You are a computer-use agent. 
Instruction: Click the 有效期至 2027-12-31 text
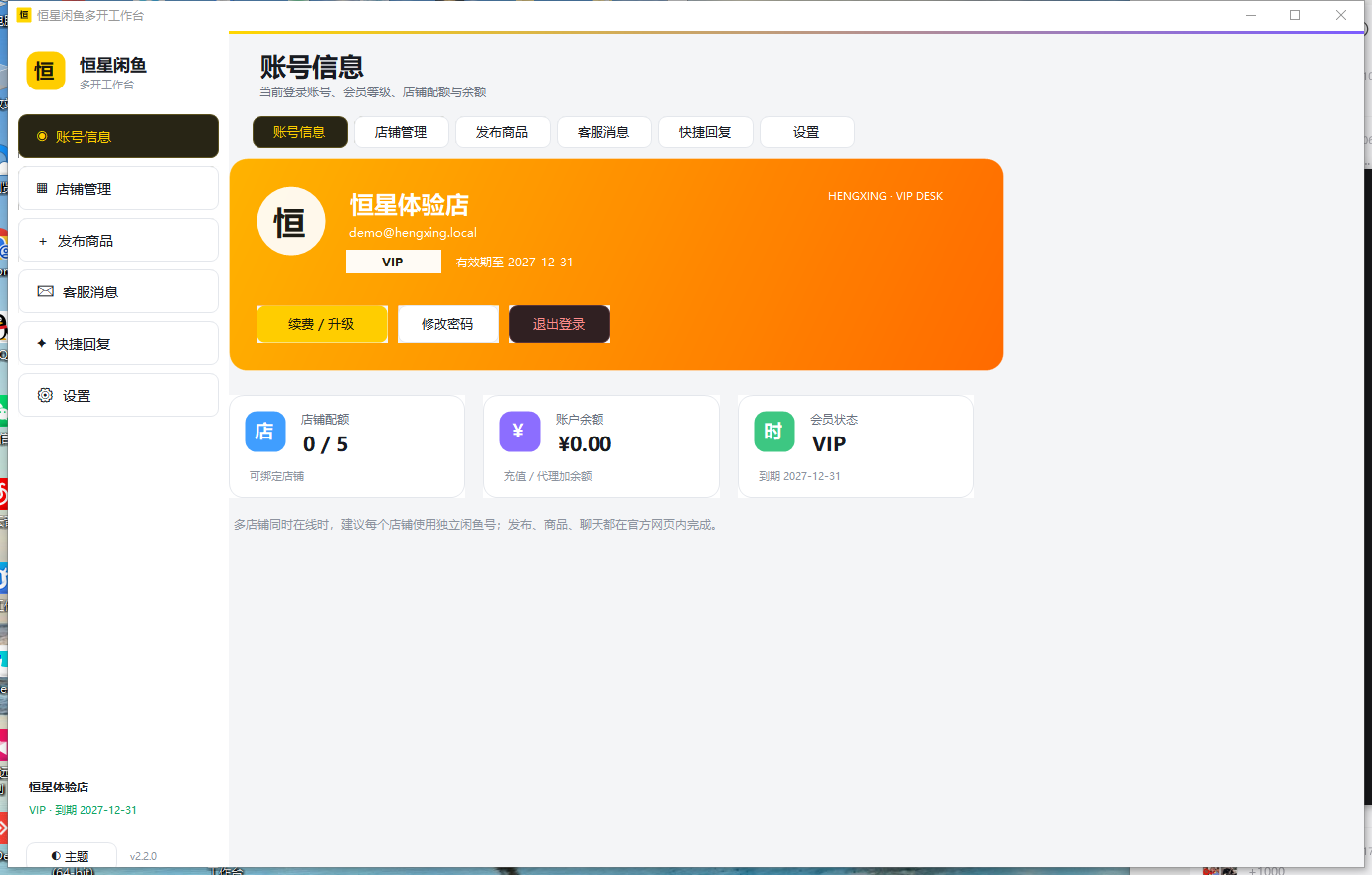point(514,262)
